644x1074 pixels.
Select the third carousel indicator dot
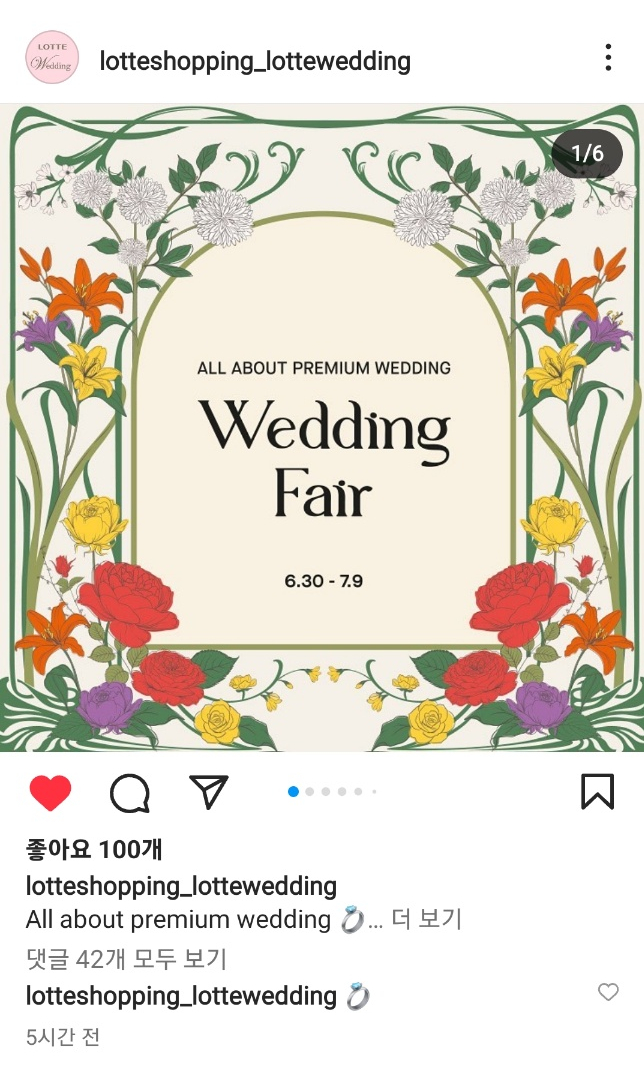click(326, 792)
